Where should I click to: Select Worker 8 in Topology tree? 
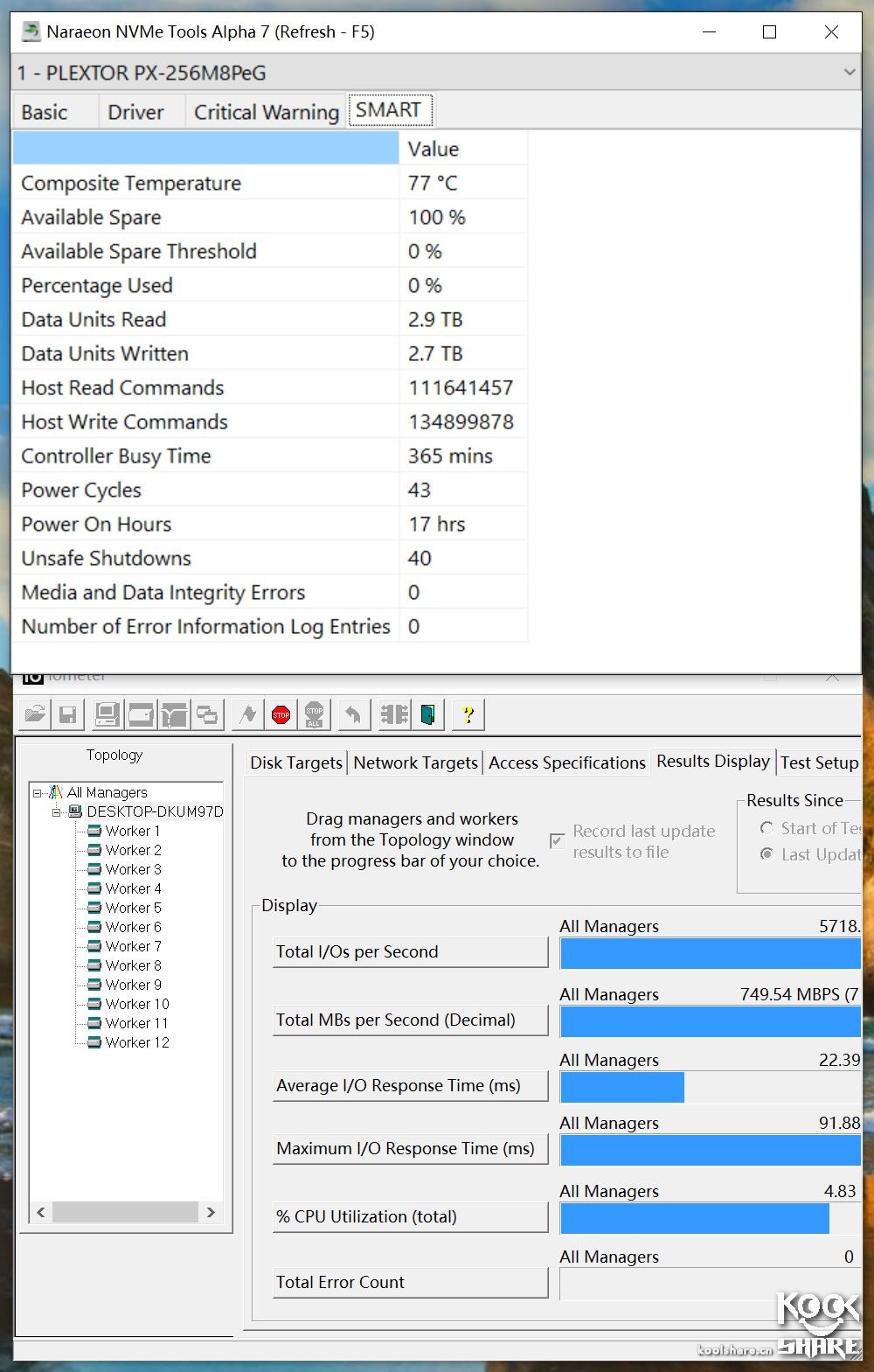coord(133,965)
